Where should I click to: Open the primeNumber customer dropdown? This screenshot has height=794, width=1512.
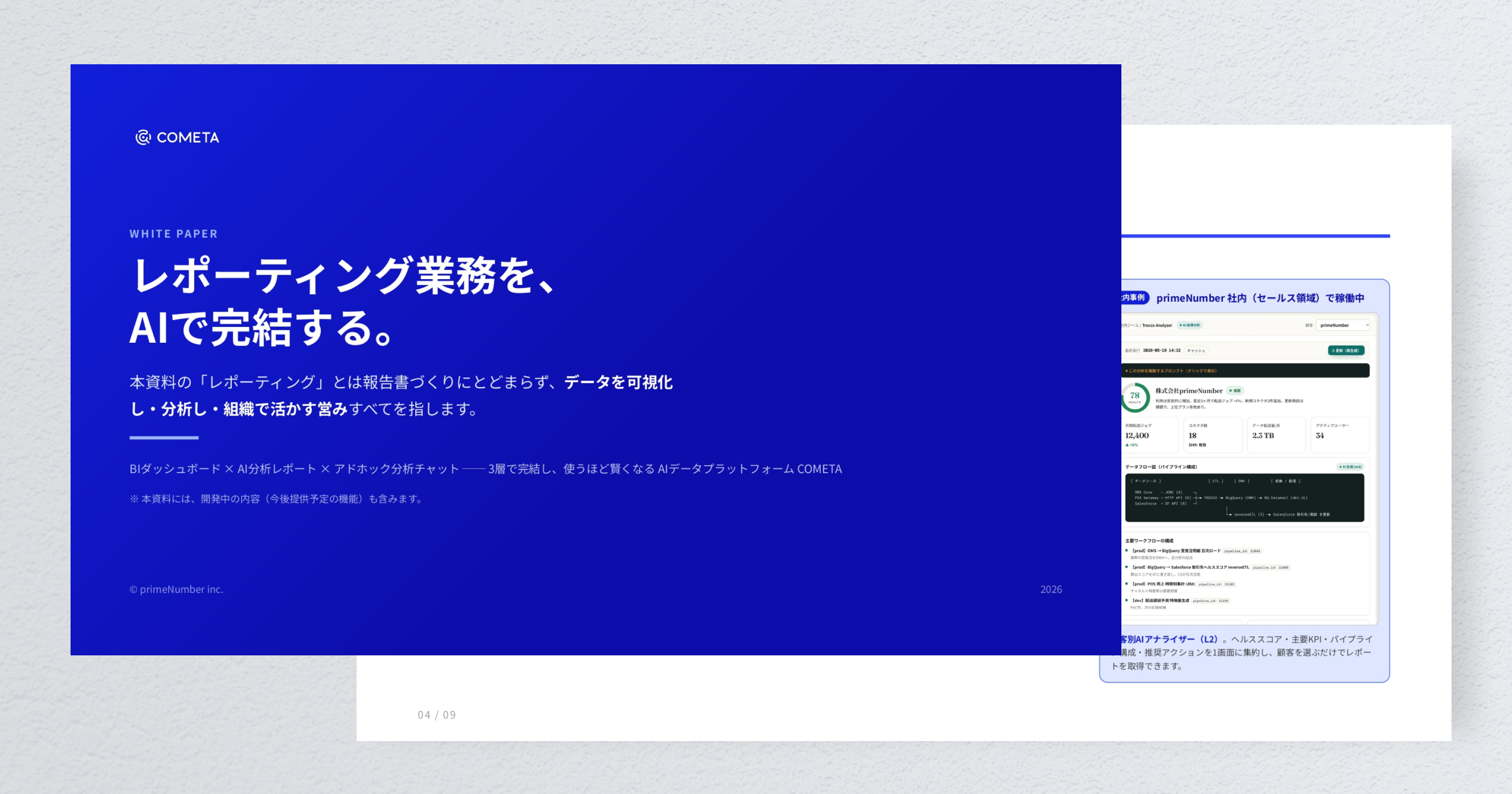click(1343, 325)
